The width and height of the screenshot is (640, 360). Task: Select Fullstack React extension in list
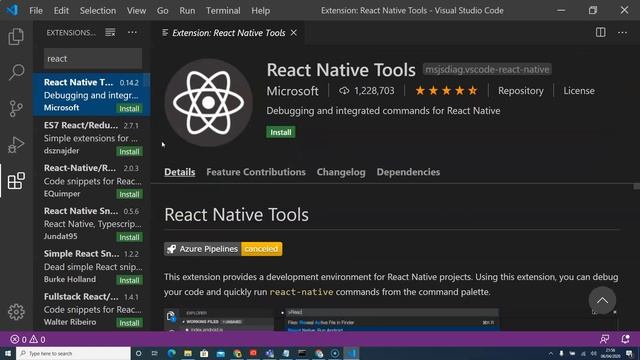click(x=91, y=309)
